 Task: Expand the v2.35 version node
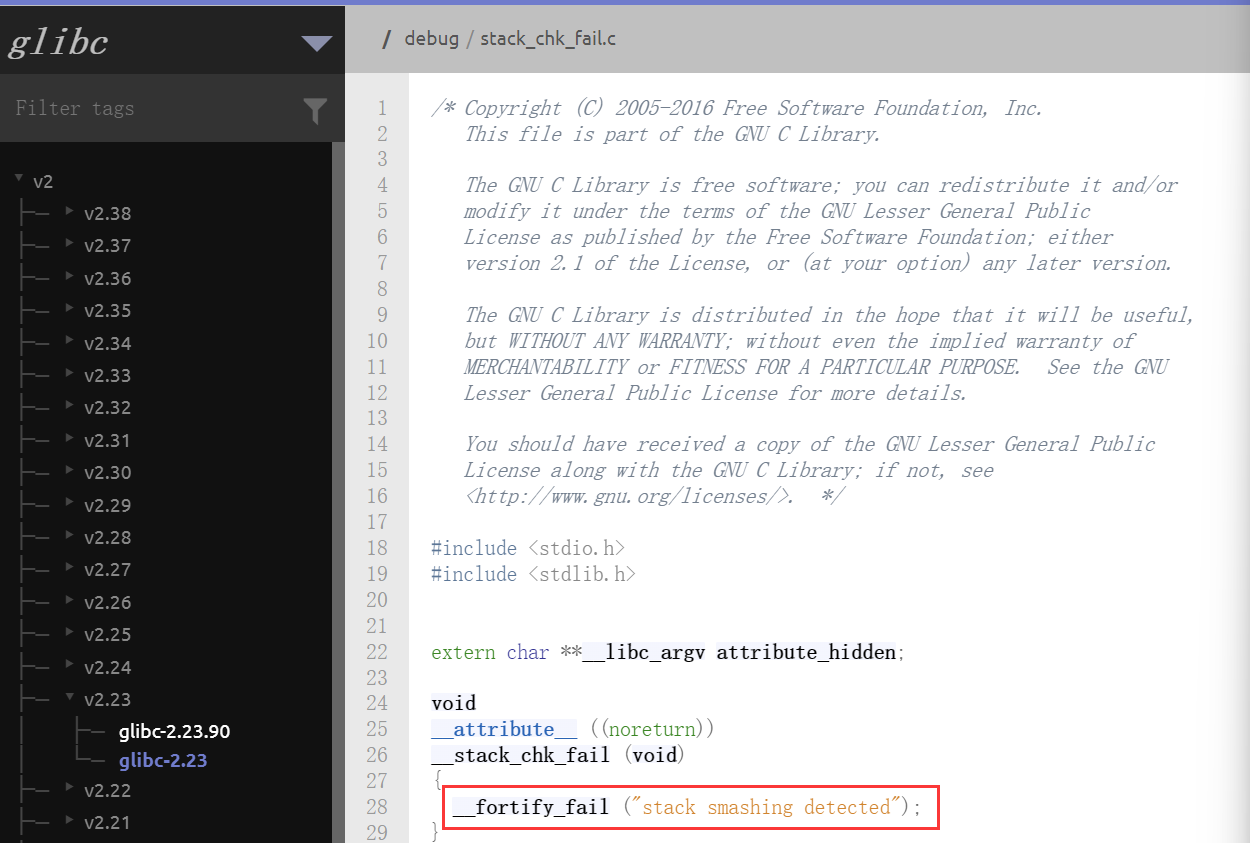point(69,309)
